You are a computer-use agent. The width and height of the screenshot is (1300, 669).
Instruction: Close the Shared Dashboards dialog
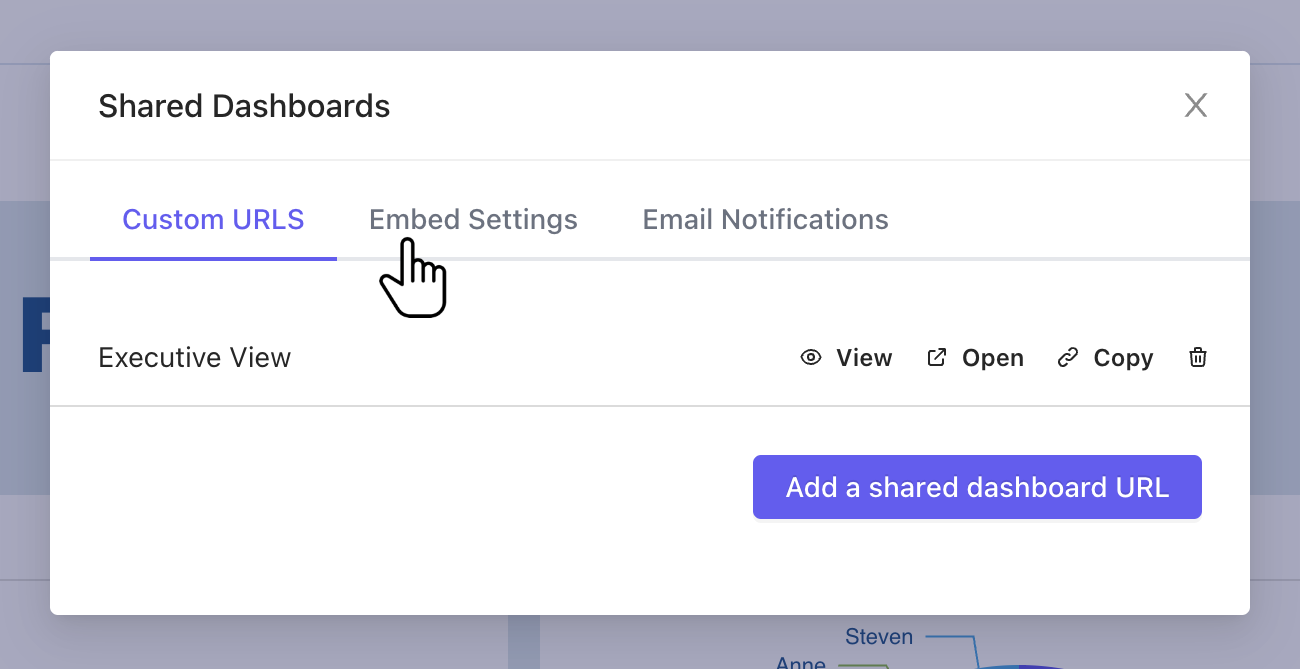coord(1196,106)
